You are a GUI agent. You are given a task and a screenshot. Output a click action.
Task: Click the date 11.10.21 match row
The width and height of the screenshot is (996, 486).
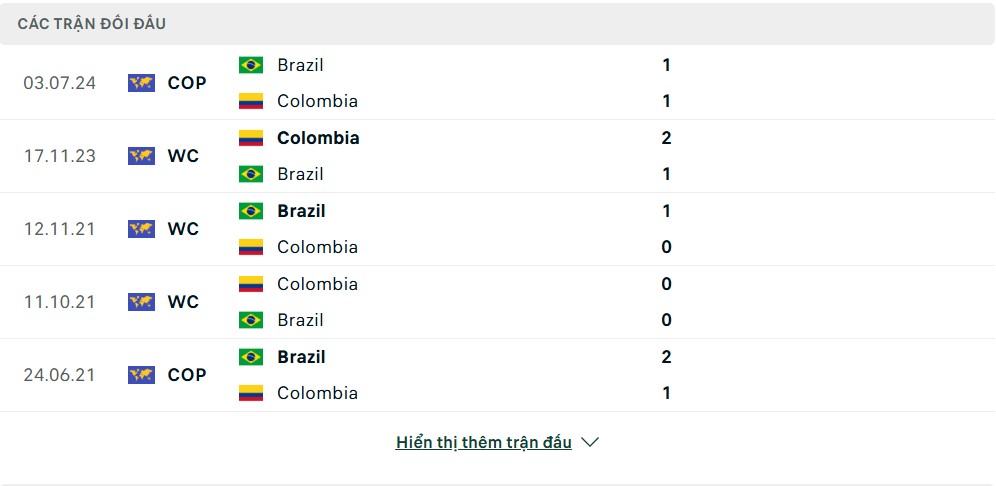click(x=498, y=302)
